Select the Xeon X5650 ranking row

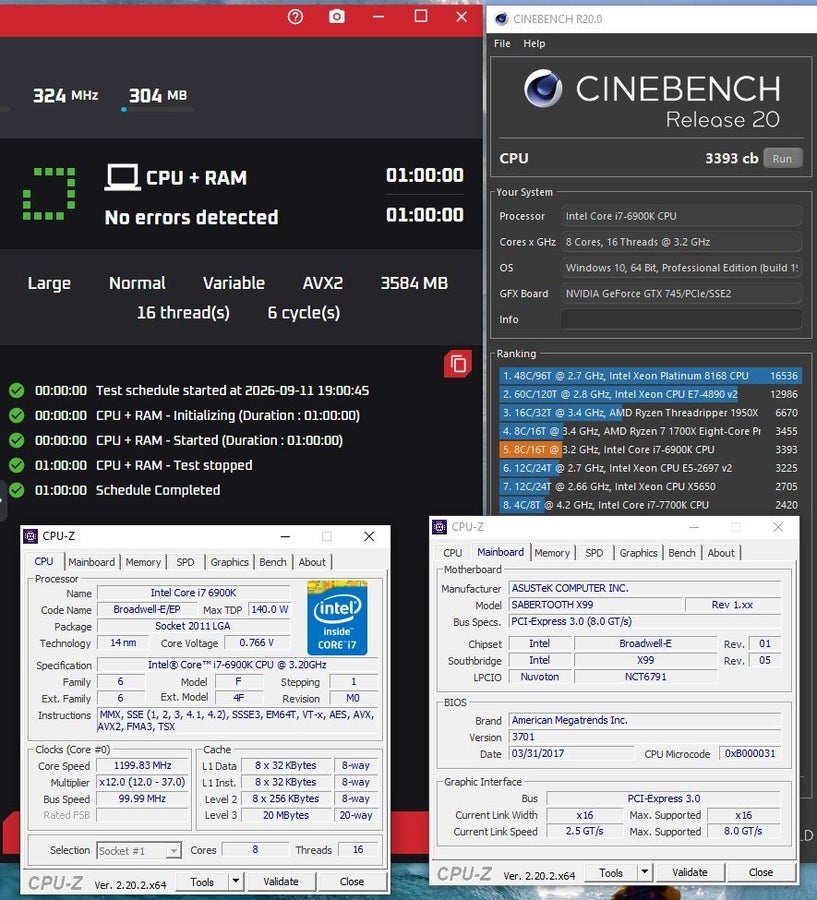click(649, 486)
